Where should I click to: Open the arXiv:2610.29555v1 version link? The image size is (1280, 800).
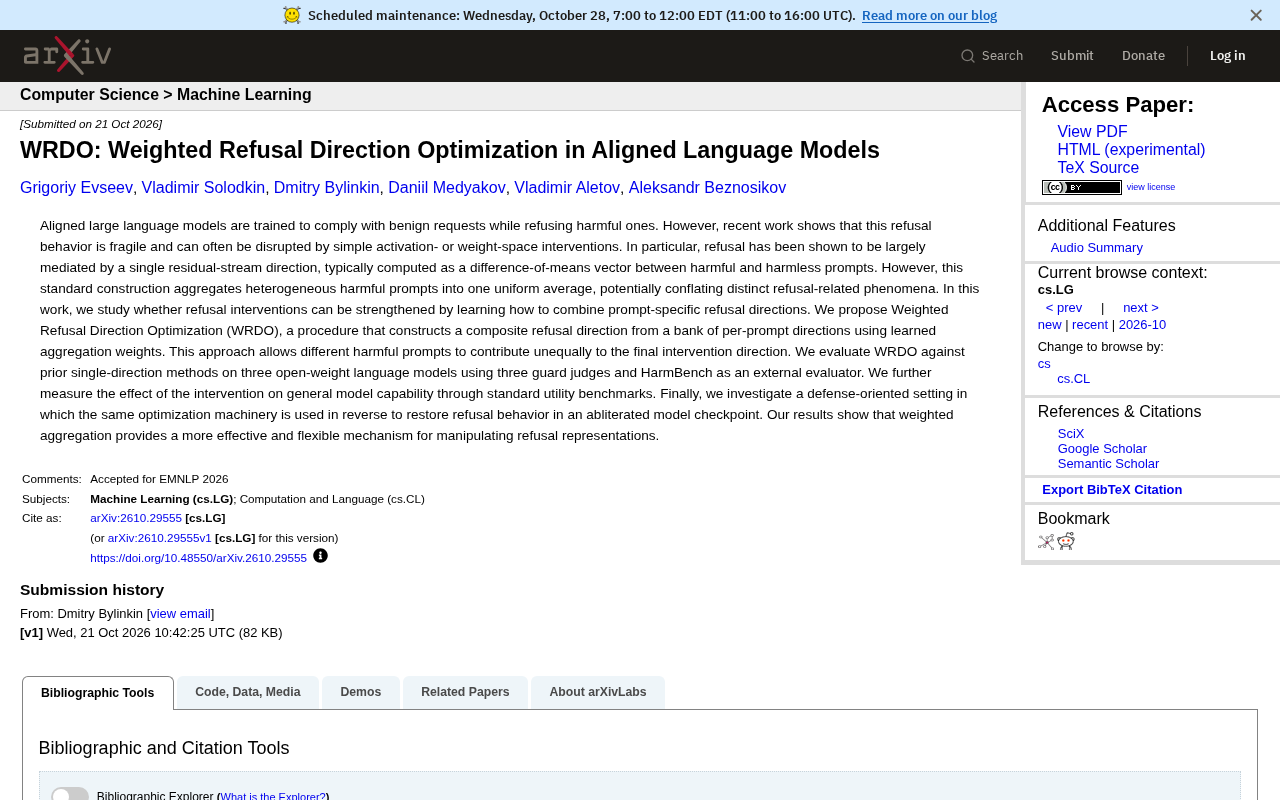point(160,538)
